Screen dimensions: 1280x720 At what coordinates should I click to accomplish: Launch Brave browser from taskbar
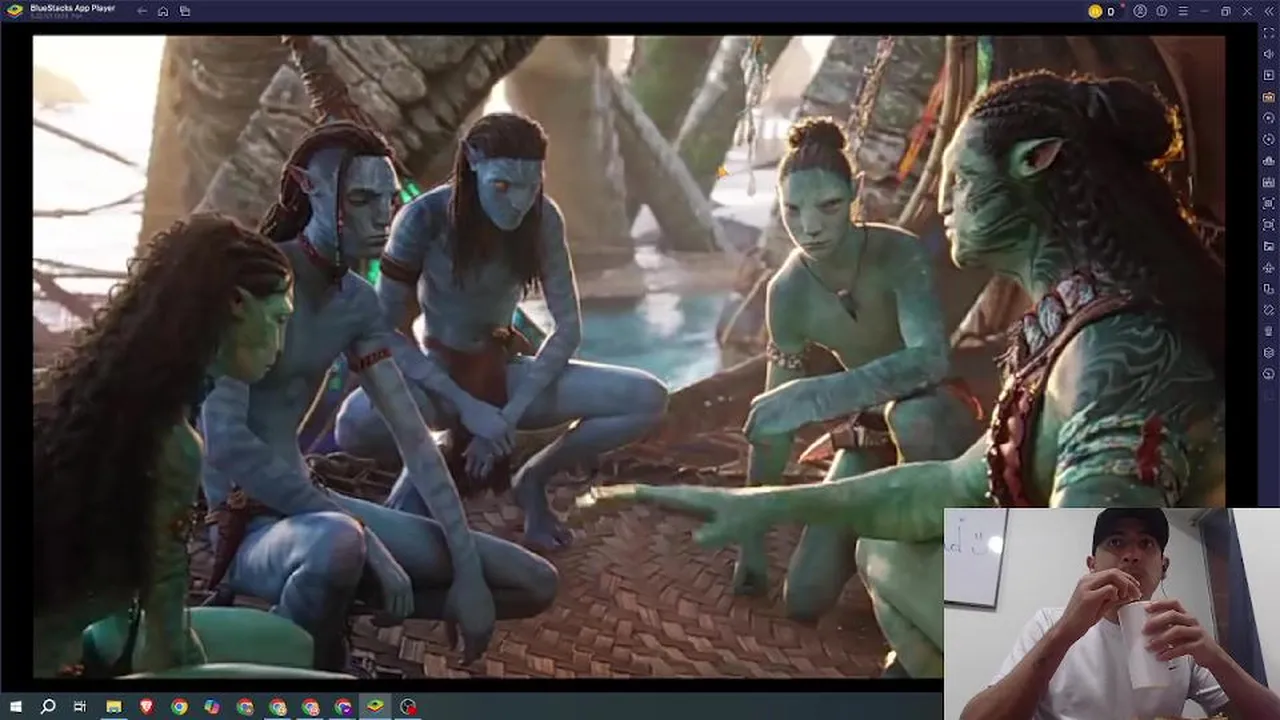pyautogui.click(x=147, y=707)
